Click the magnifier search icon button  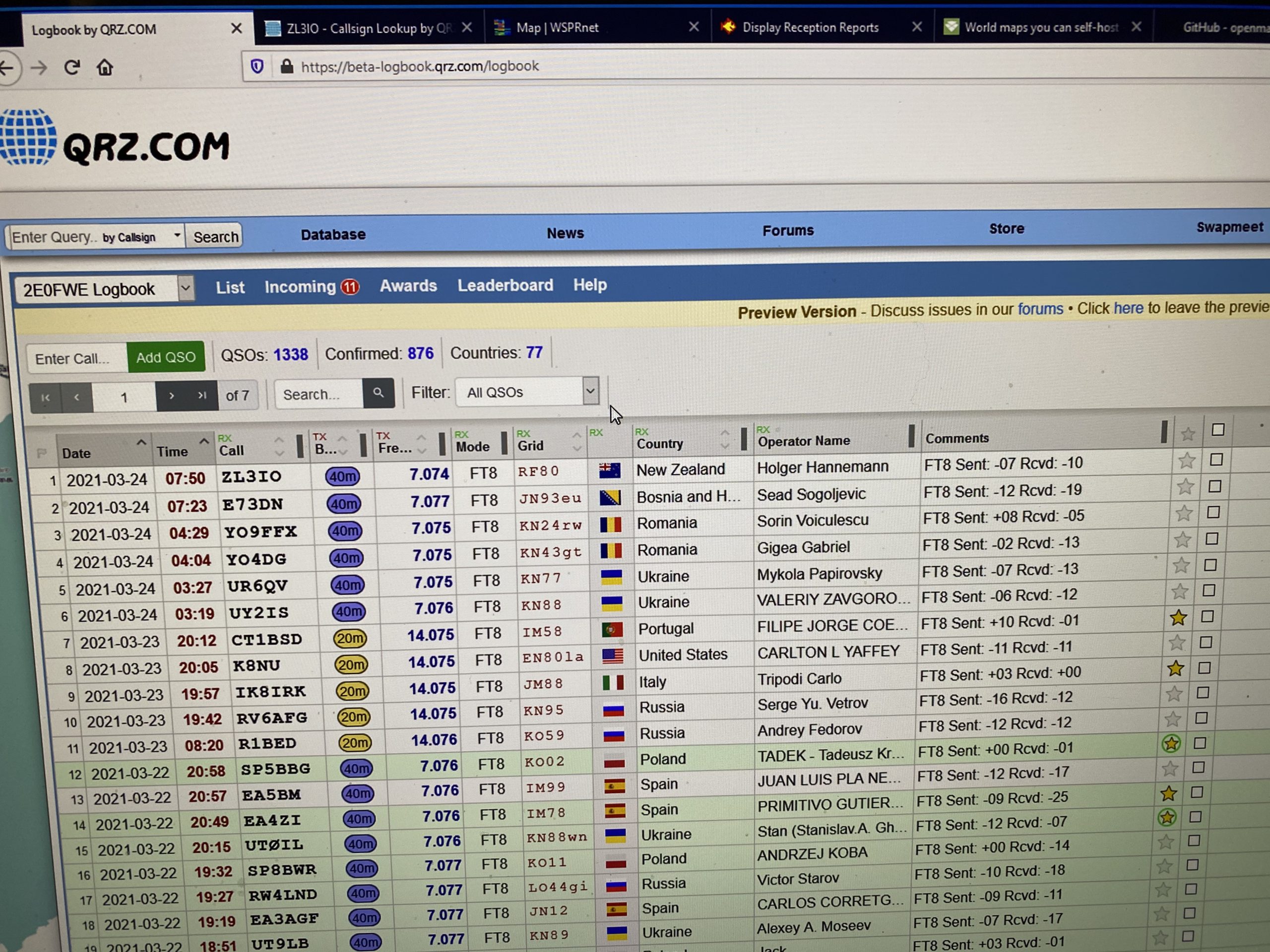(379, 393)
